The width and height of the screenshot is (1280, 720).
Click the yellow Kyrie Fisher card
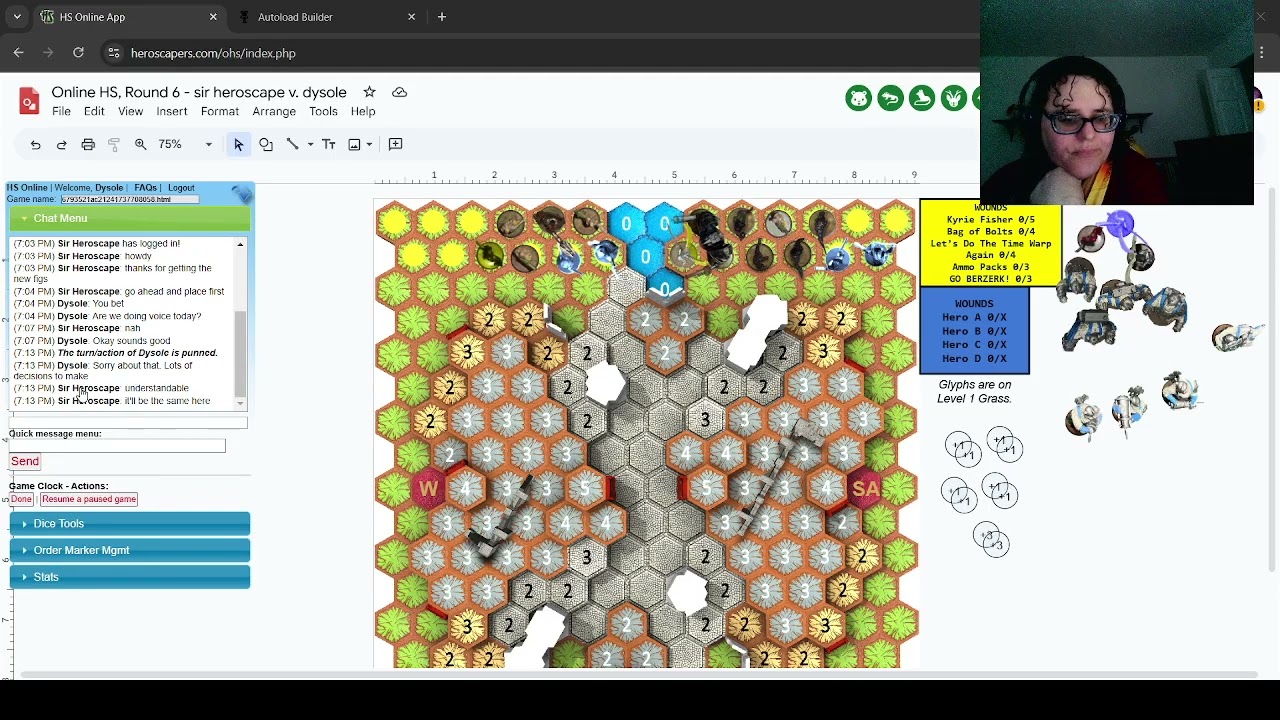point(990,243)
